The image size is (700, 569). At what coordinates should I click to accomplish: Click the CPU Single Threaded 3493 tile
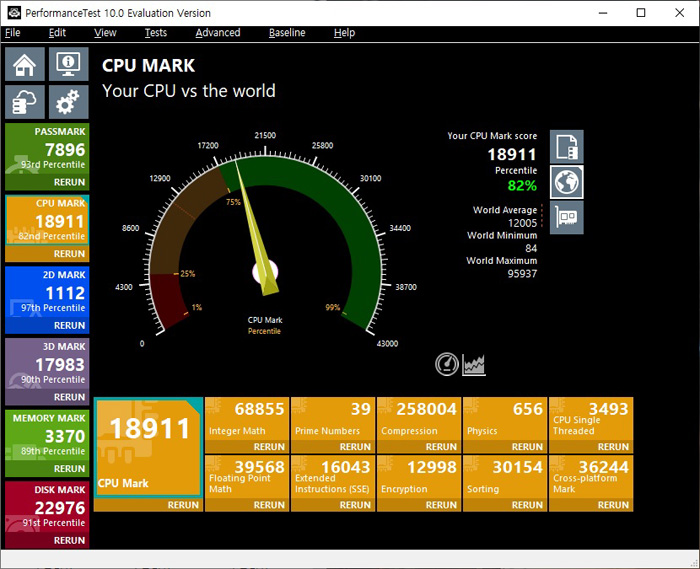click(591, 419)
